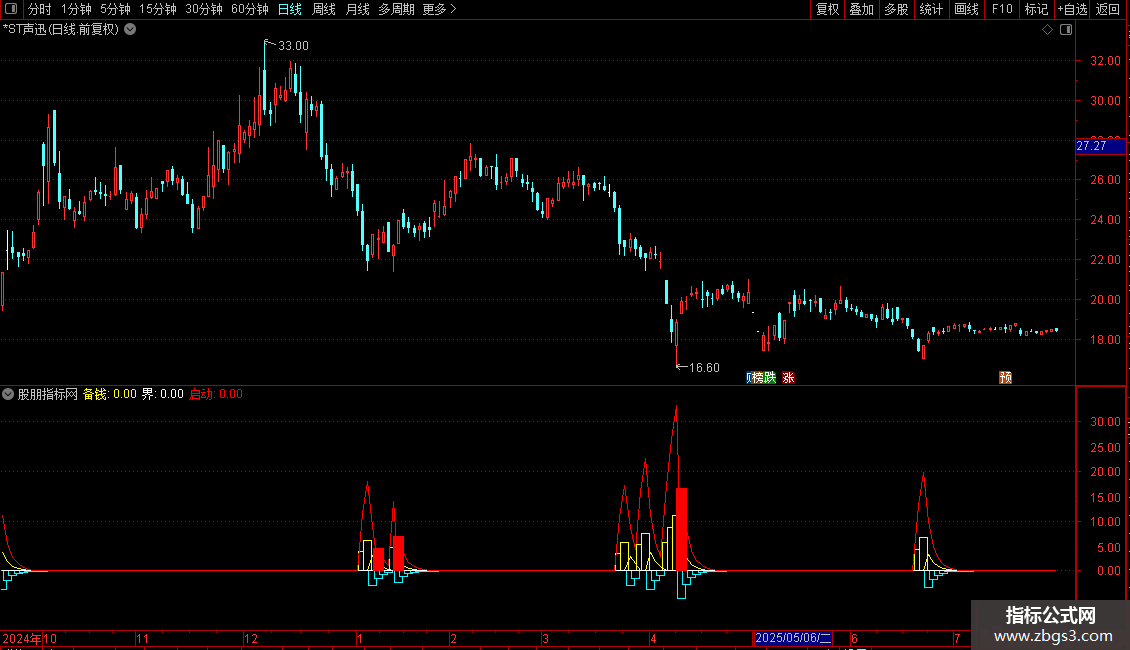
Task: Click the 备钱: 0.00 indicator value
Action: (x=110, y=394)
